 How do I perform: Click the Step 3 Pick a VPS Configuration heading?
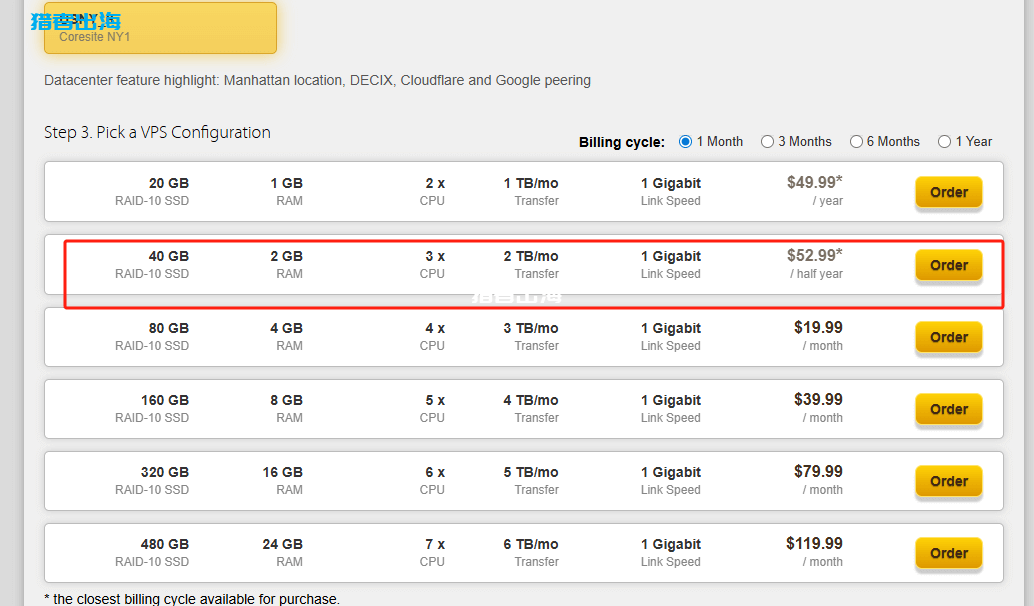coord(157,133)
